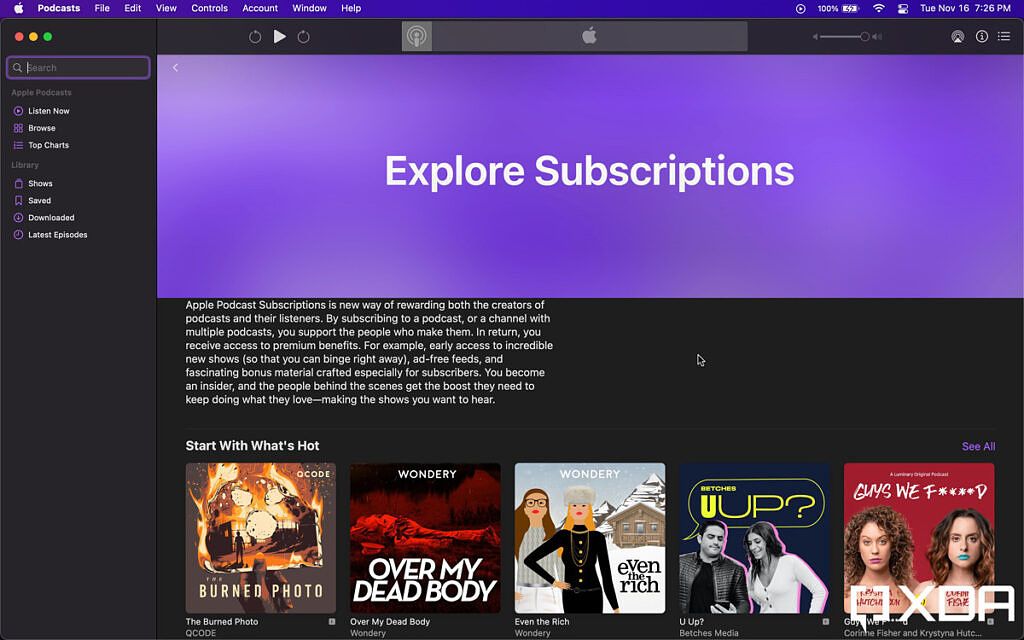
Task: Expand options for The Burned Photo podcast
Action: click(x=332, y=622)
